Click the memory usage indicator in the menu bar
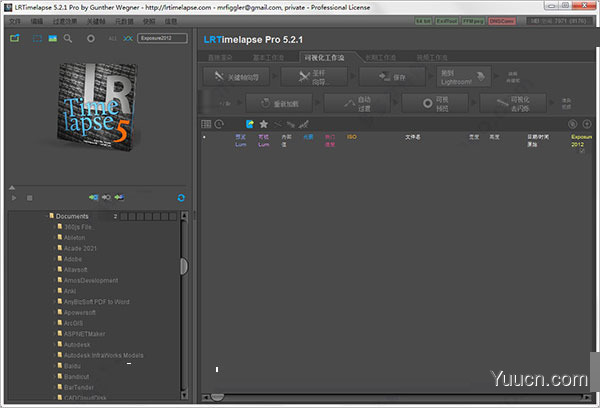 (558, 21)
